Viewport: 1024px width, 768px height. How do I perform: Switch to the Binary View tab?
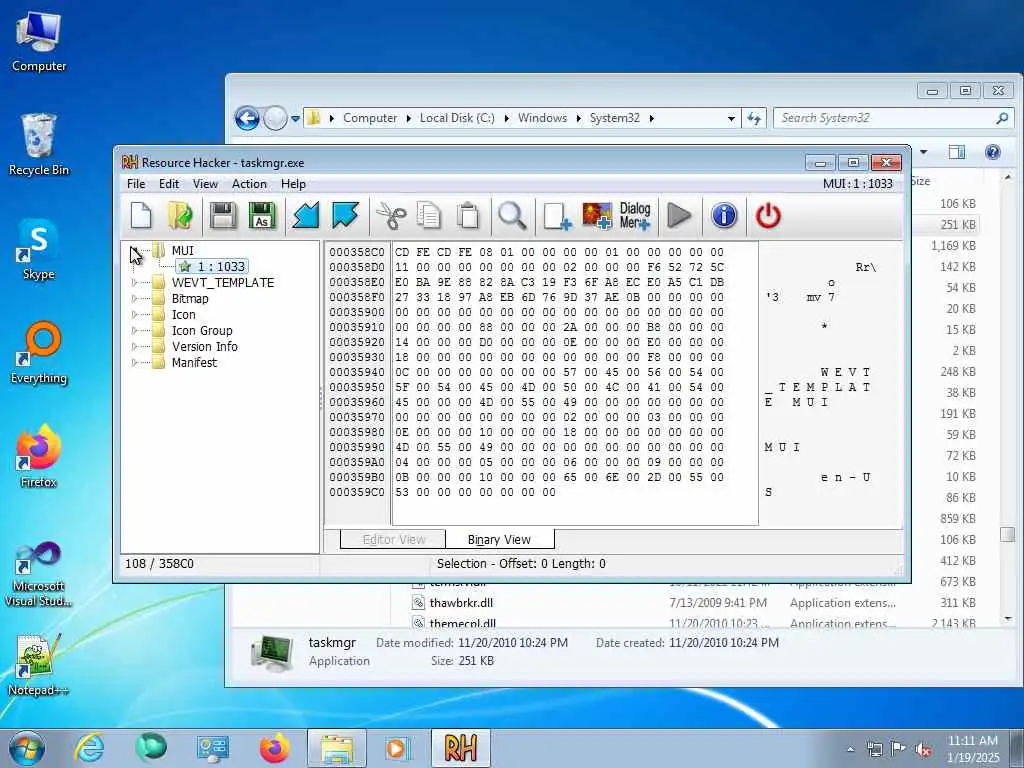500,539
